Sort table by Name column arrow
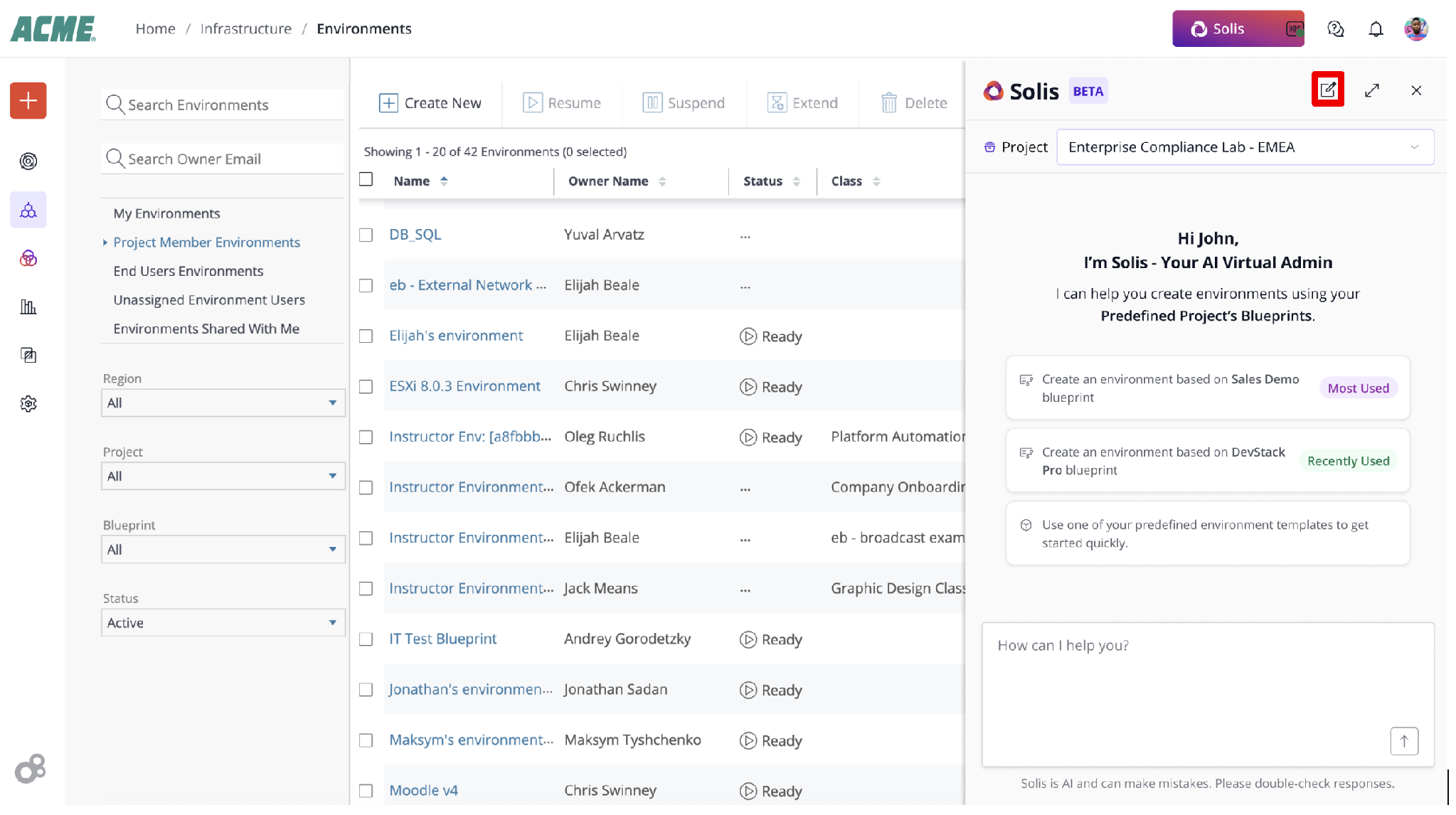 tap(444, 181)
